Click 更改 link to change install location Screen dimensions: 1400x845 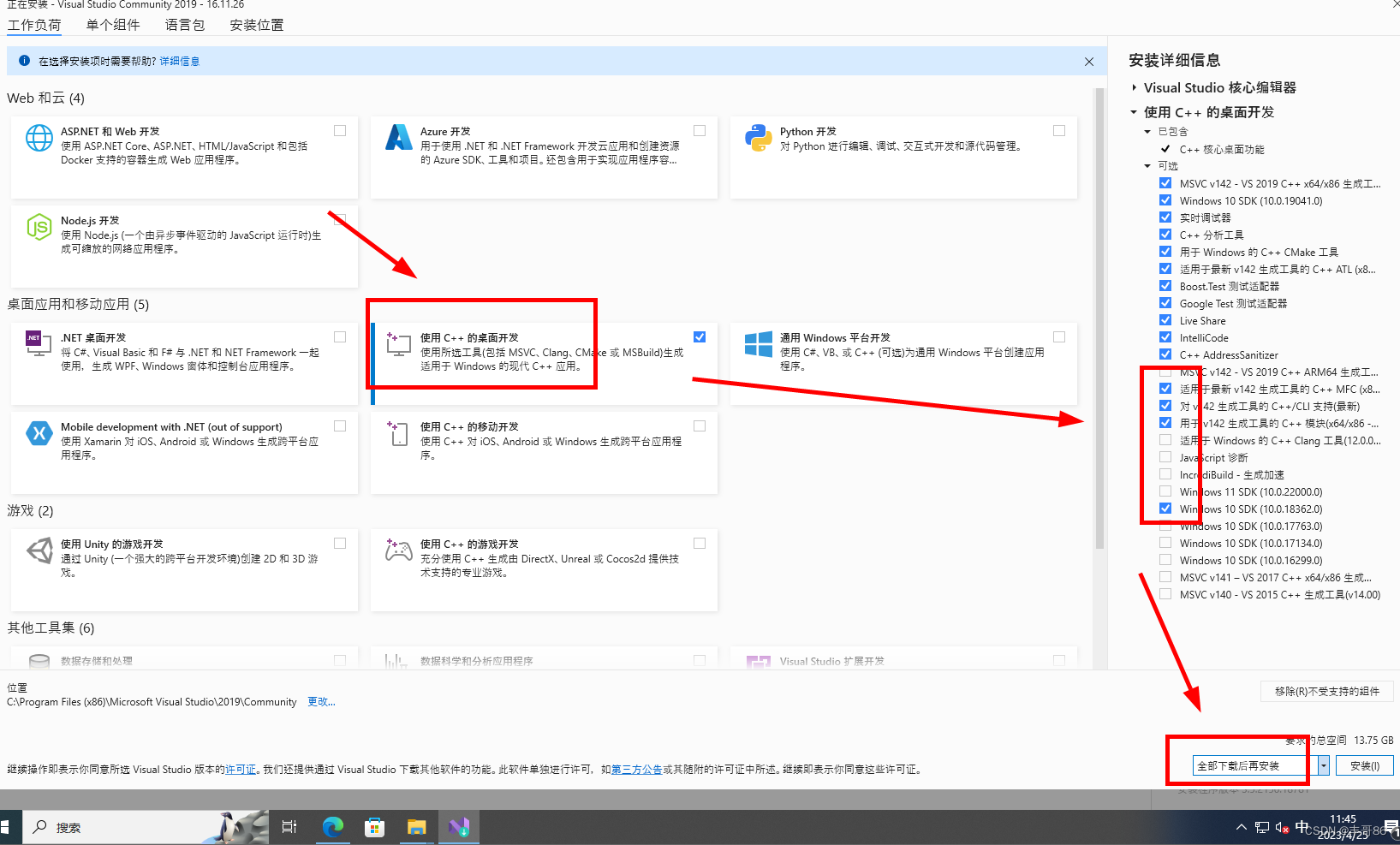point(322,702)
